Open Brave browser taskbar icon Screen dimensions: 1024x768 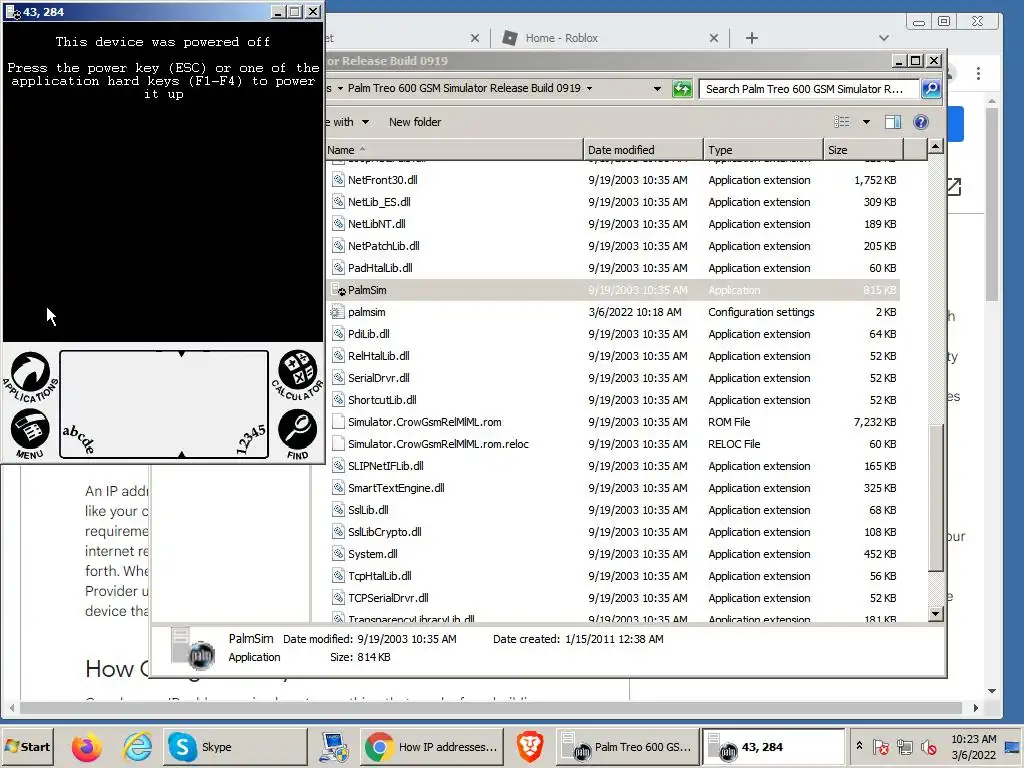pos(530,746)
